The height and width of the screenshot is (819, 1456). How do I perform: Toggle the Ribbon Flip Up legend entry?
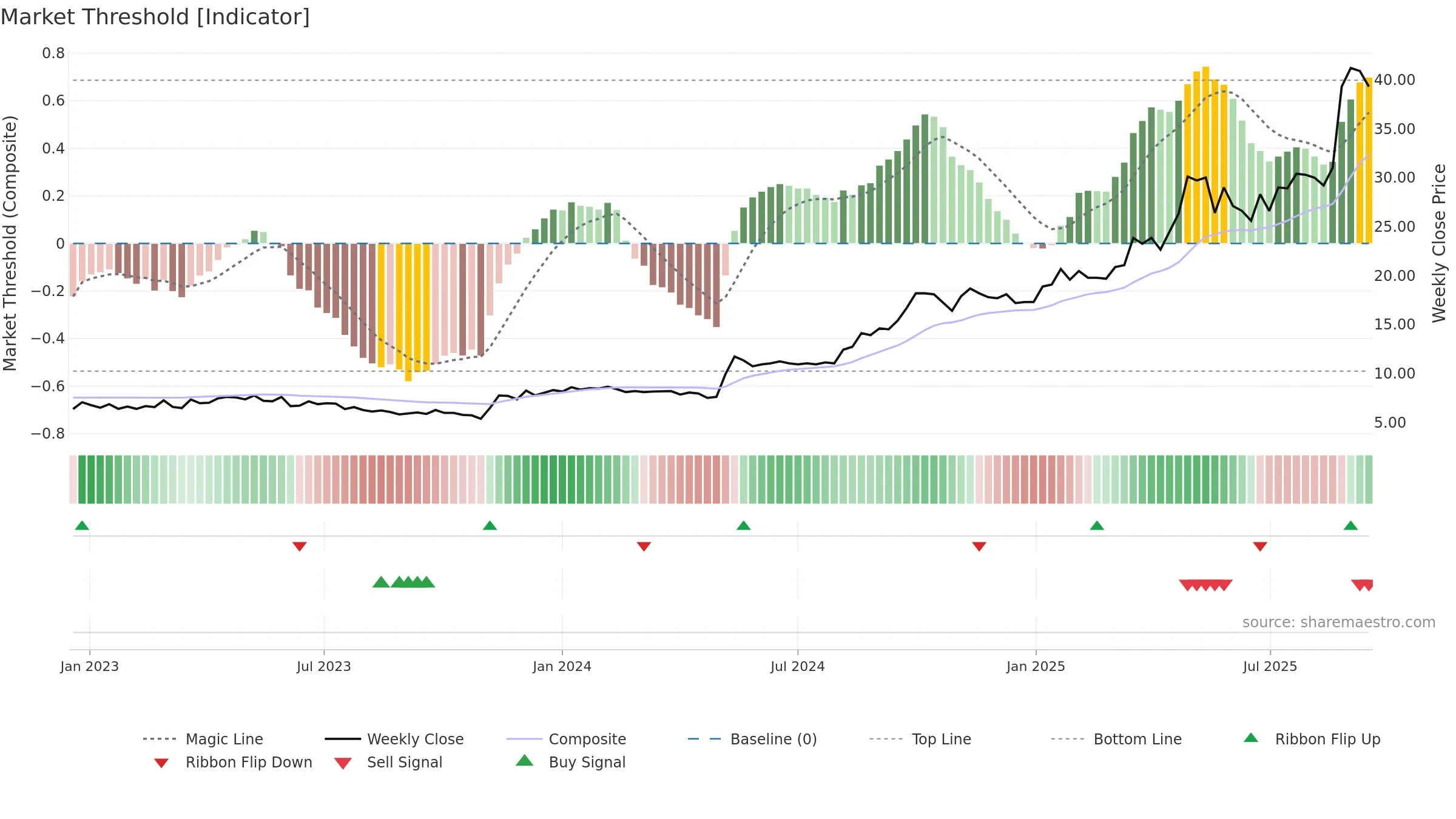click(1312, 739)
